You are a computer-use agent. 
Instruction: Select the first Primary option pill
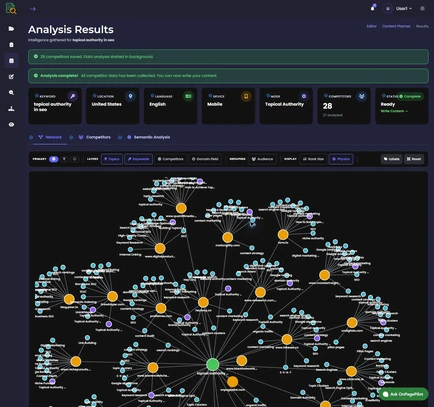coord(54,159)
